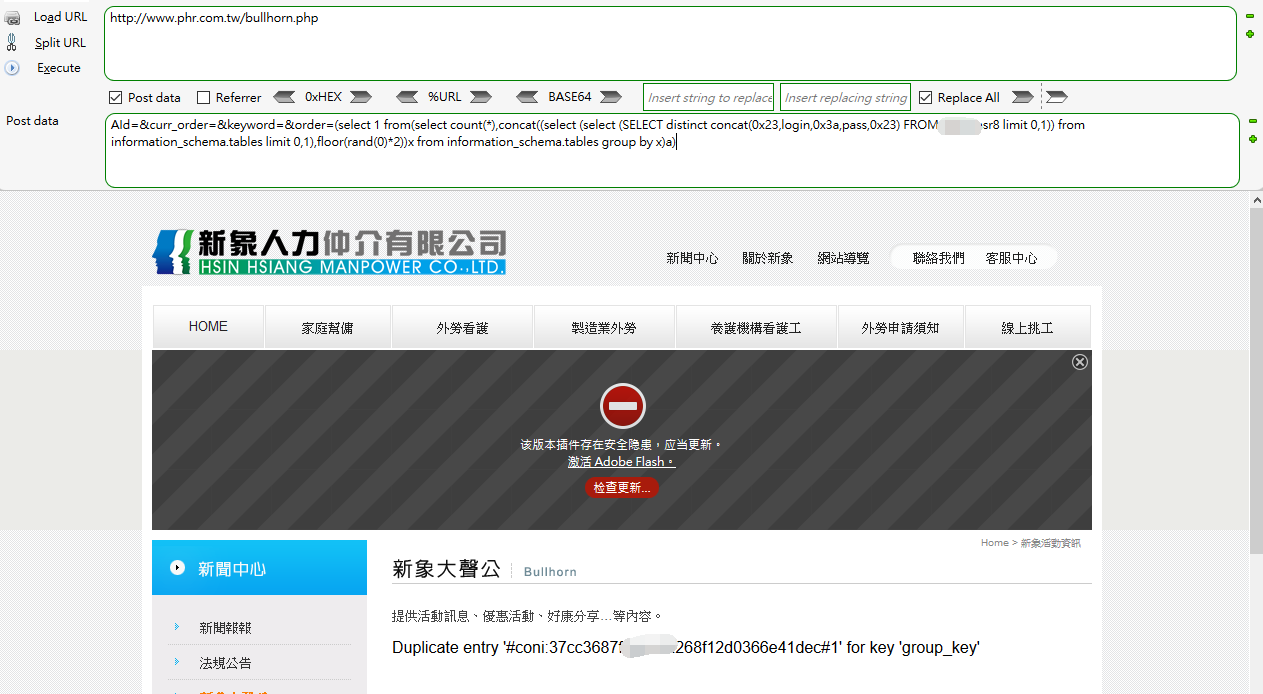Toggle the Replace All checkbox
The height and width of the screenshot is (694, 1263).
(925, 97)
